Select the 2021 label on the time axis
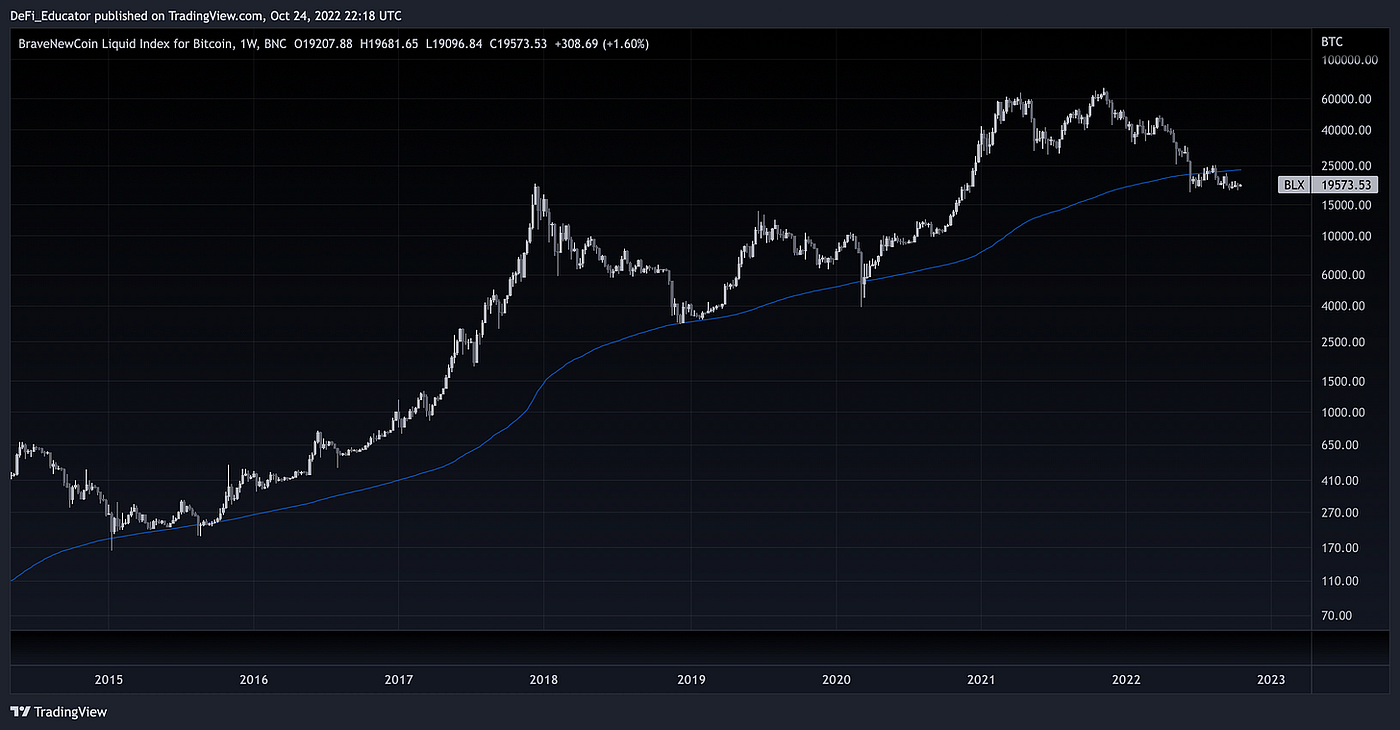Viewport: 1400px width, 730px height. tap(981, 679)
